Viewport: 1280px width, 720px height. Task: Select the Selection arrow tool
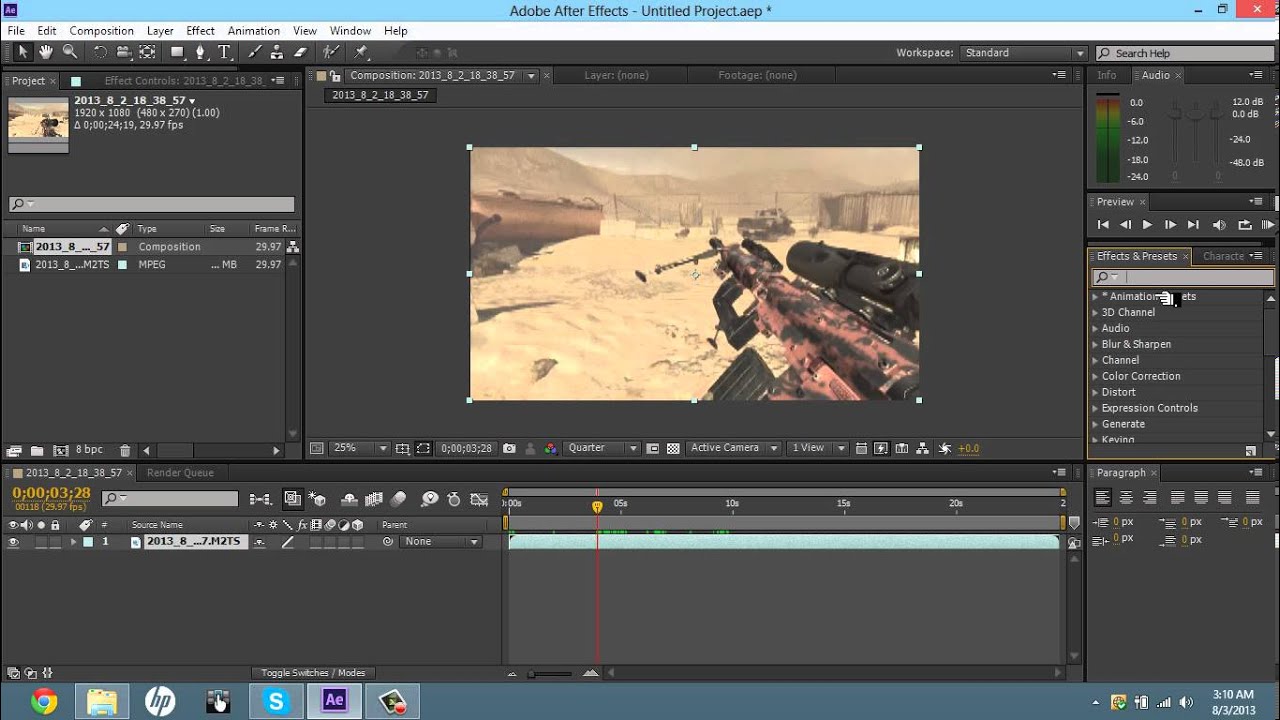point(22,52)
